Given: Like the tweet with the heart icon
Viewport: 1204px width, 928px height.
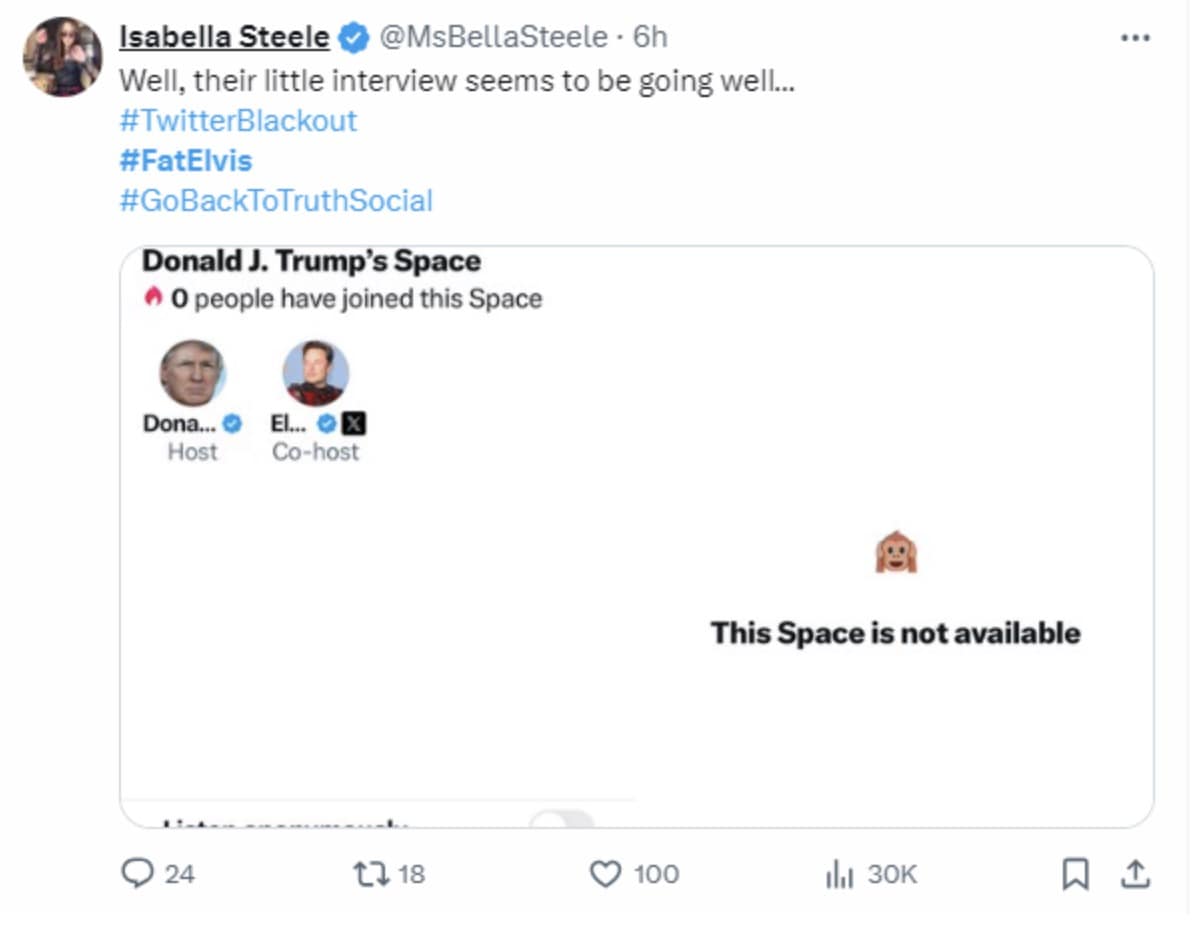Looking at the screenshot, I should [x=605, y=874].
